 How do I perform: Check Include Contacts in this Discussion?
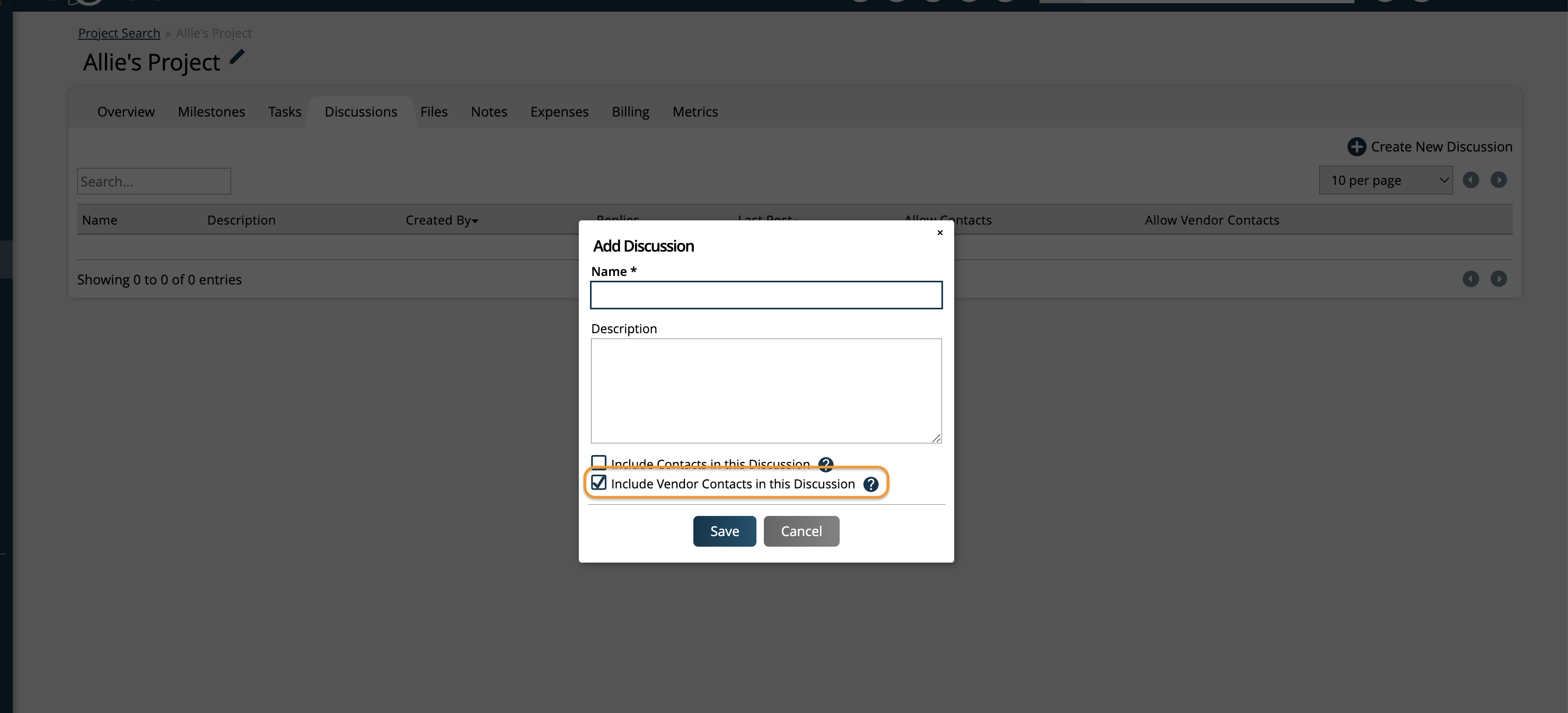point(598,462)
